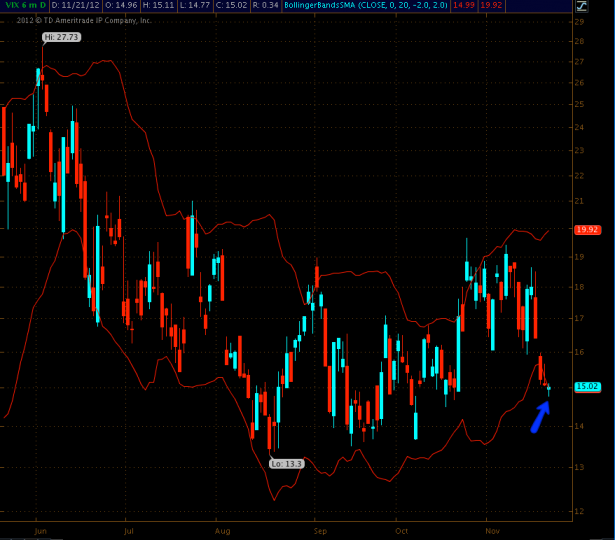
Task: Click the Jun label on time axis
Action: click(x=40, y=533)
